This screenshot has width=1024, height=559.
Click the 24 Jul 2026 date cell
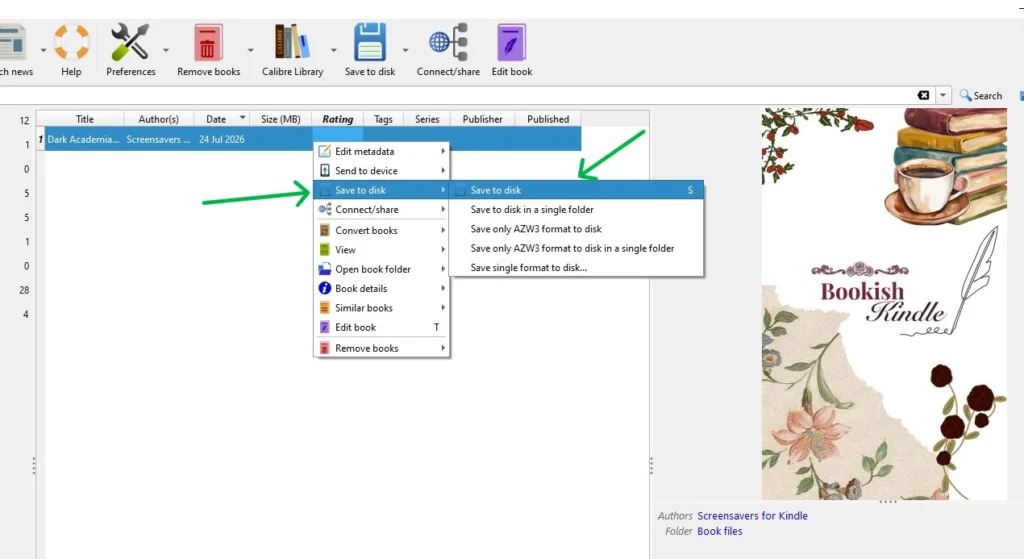(x=222, y=139)
